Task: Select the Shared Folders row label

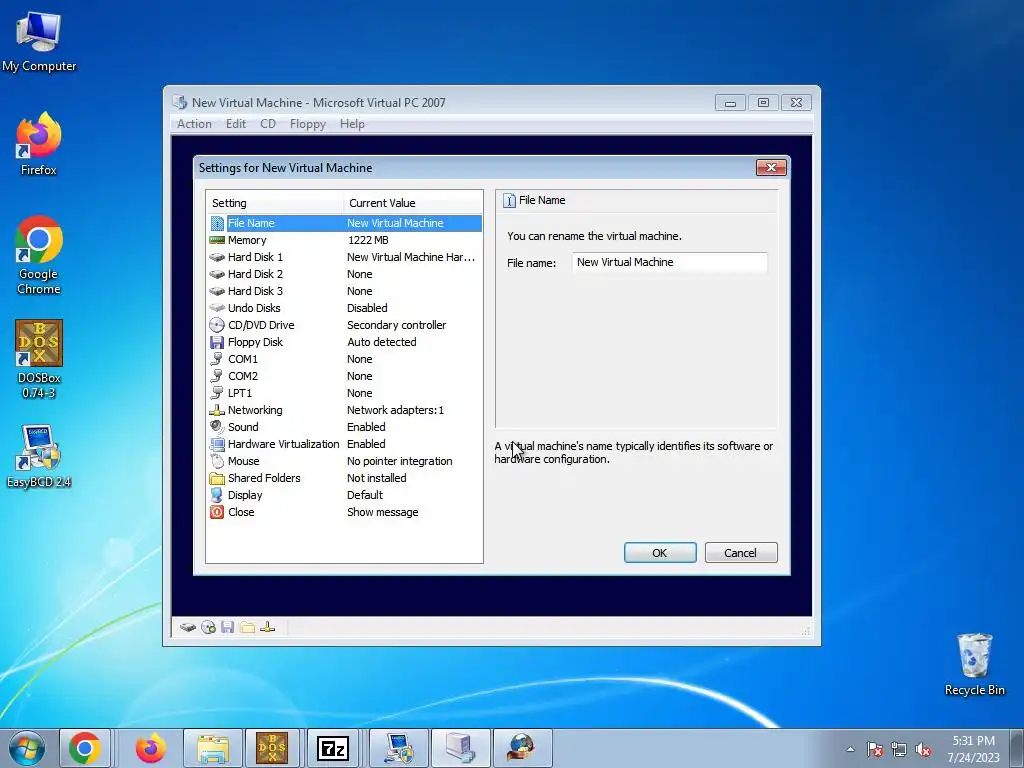Action: coord(264,478)
